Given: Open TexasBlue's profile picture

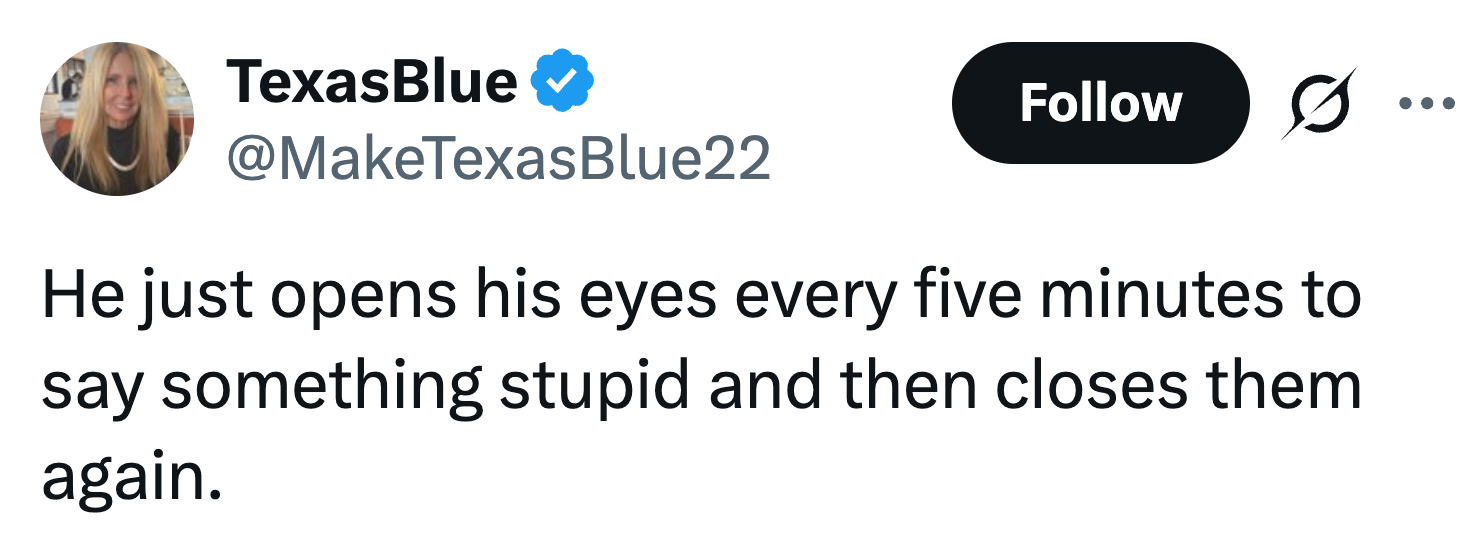Looking at the screenshot, I should click(x=116, y=118).
